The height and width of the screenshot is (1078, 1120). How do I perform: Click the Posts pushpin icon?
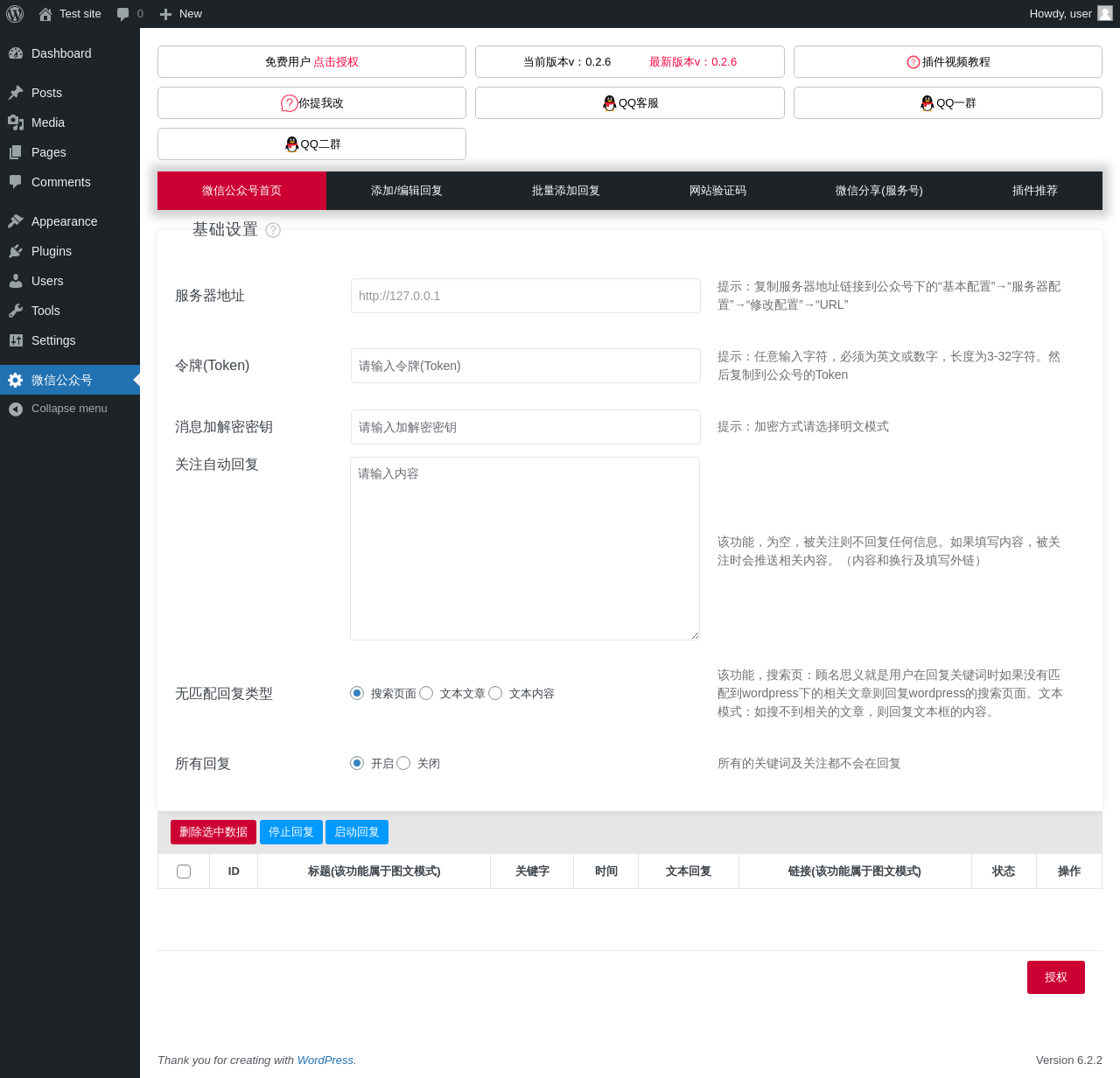(16, 93)
